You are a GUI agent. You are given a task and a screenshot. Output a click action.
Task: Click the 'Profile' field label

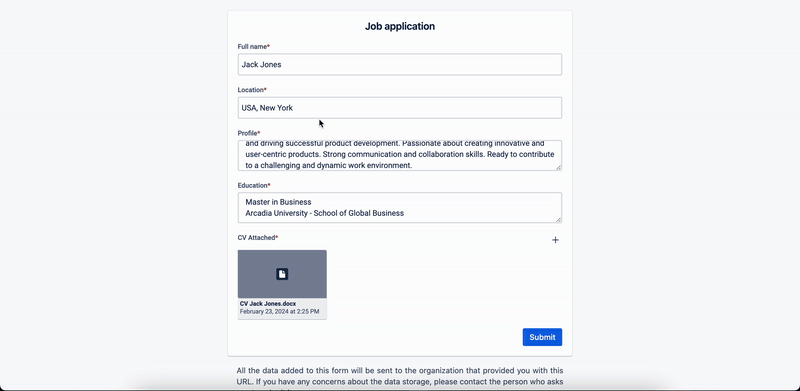click(249, 133)
